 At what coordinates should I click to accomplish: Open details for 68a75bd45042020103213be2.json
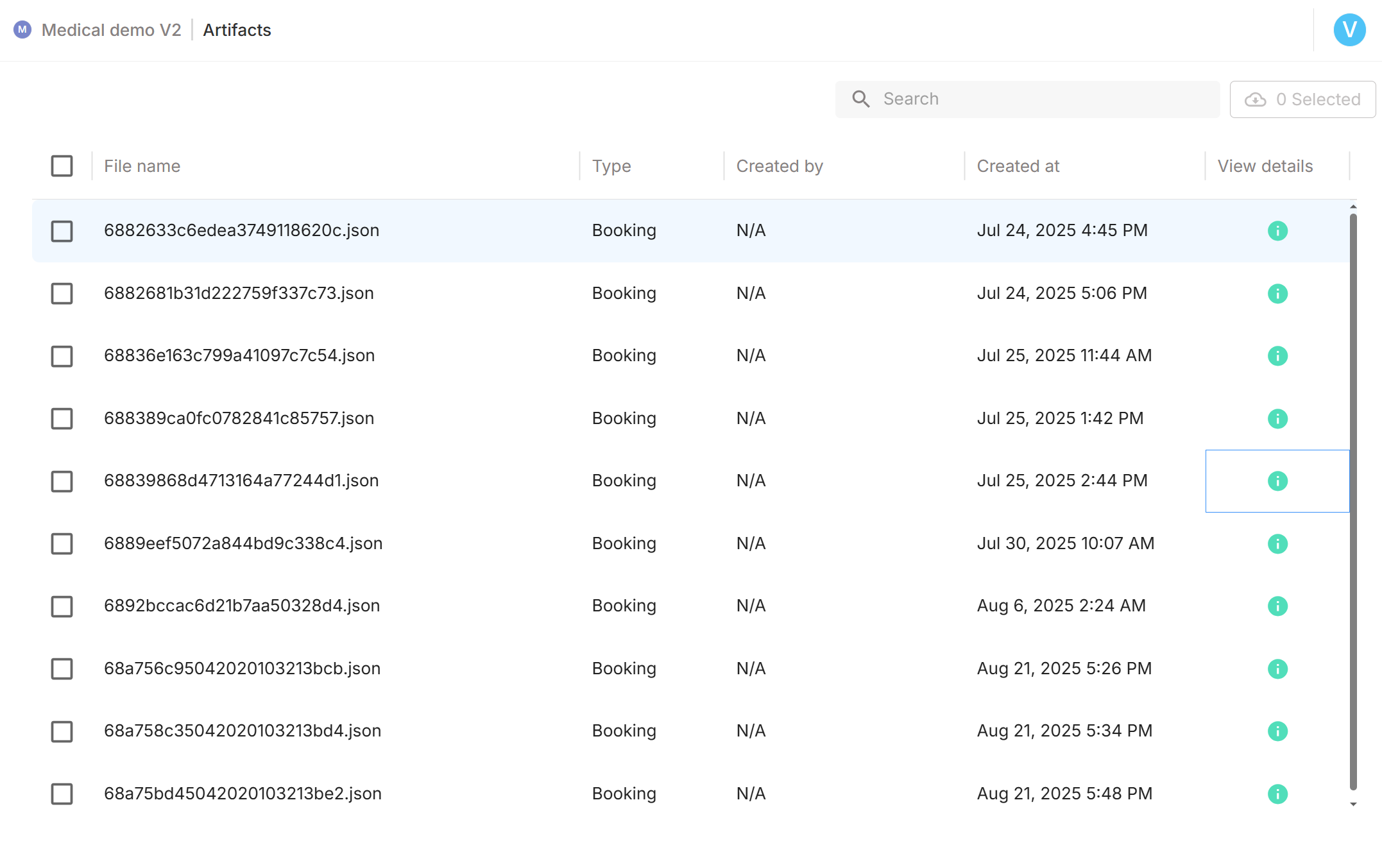click(x=1277, y=794)
